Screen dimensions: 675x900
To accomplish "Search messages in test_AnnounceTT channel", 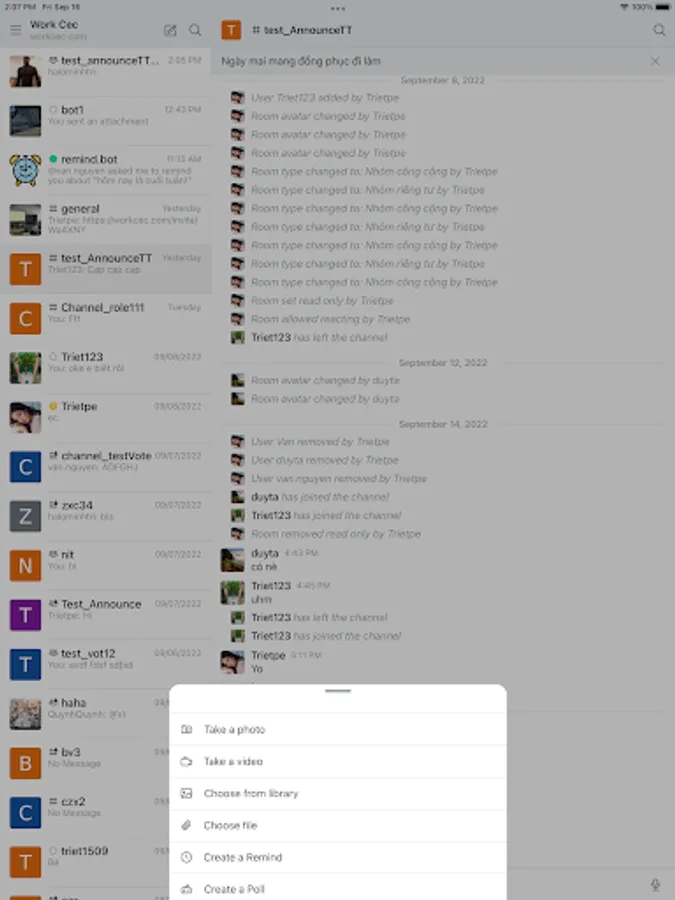I will click(659, 30).
